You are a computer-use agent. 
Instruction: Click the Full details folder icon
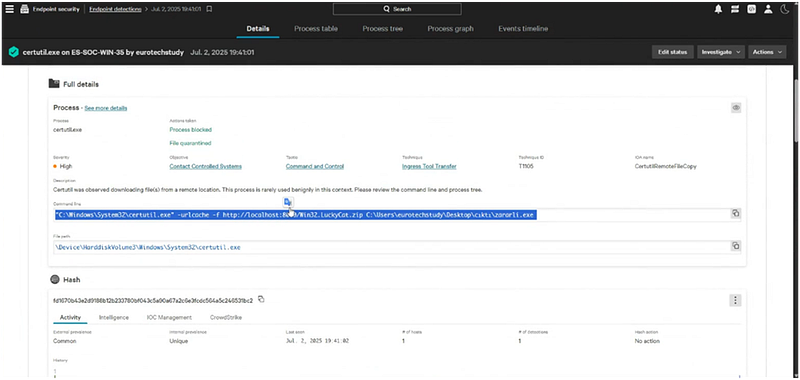coord(54,84)
